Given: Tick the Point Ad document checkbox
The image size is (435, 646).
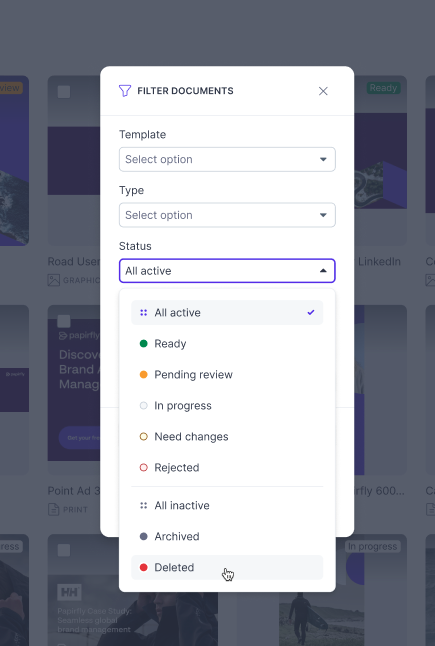Looking at the screenshot, I should tap(64, 321).
